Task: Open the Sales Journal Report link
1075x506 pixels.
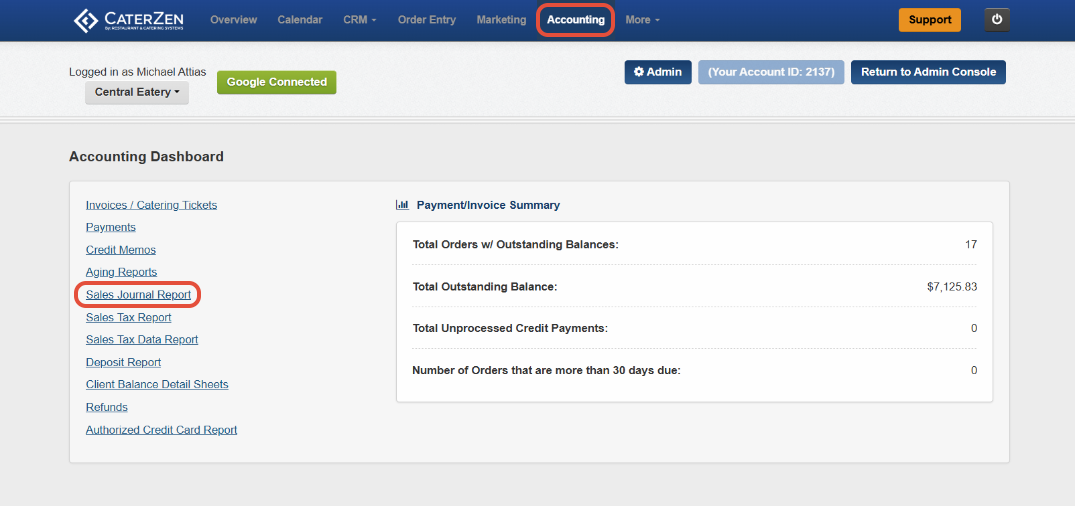Action: pyautogui.click(x=138, y=295)
